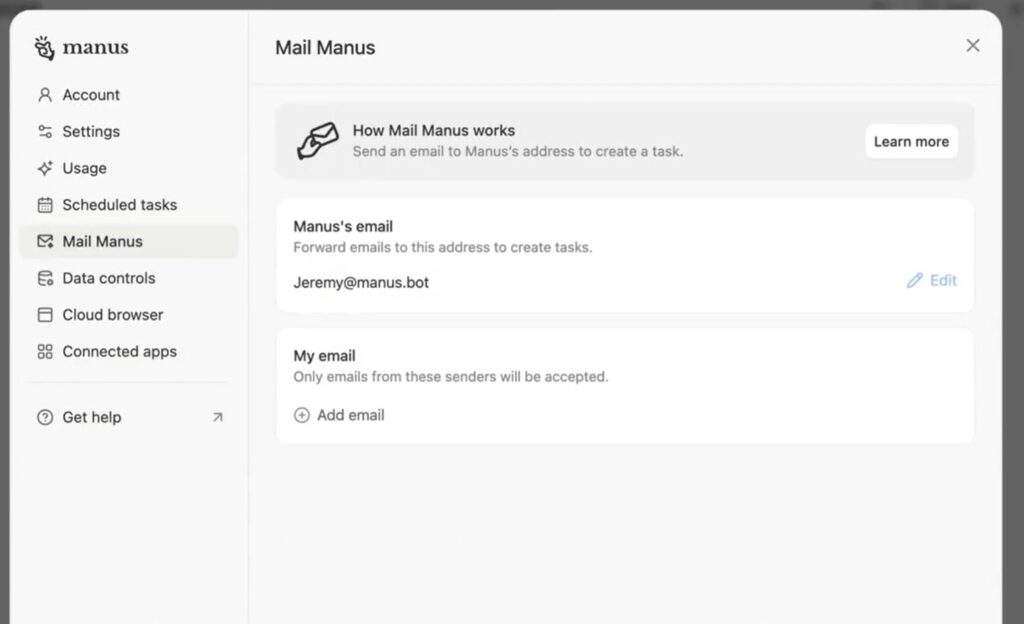Click the plus circle next to Add email
This screenshot has height=624, width=1024.
click(302, 415)
